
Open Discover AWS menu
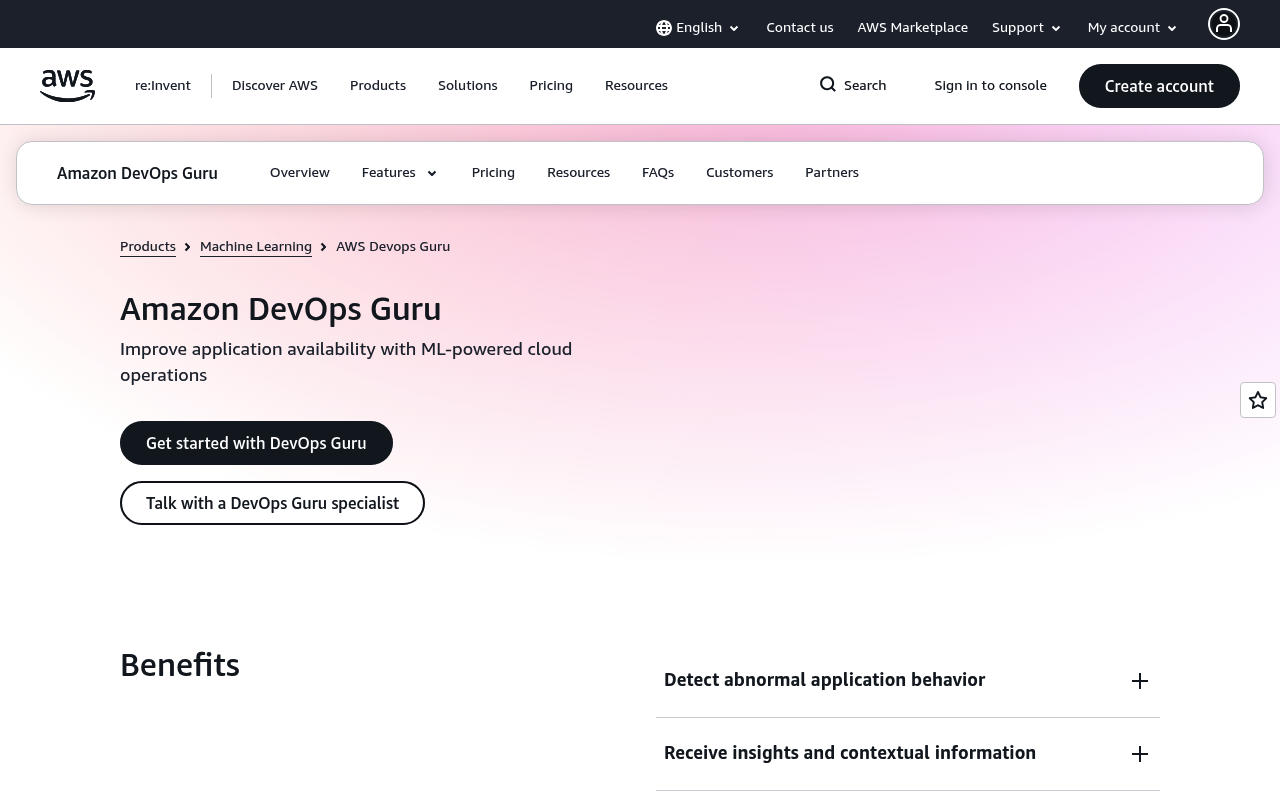click(275, 85)
